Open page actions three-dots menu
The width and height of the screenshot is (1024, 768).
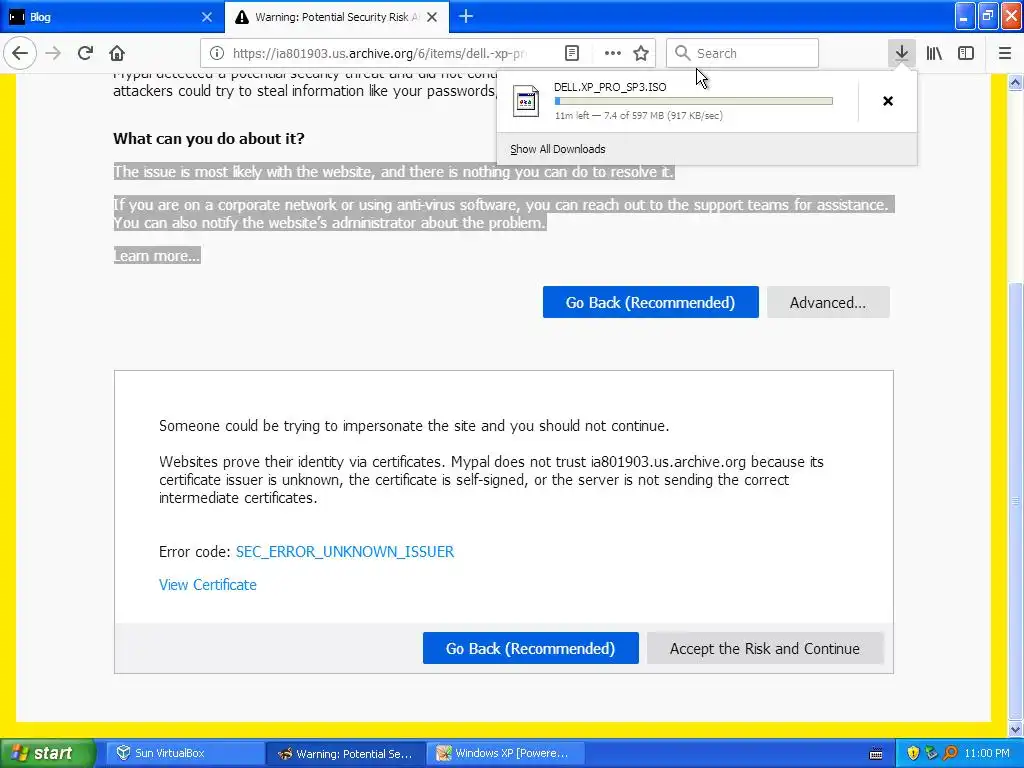pos(613,53)
